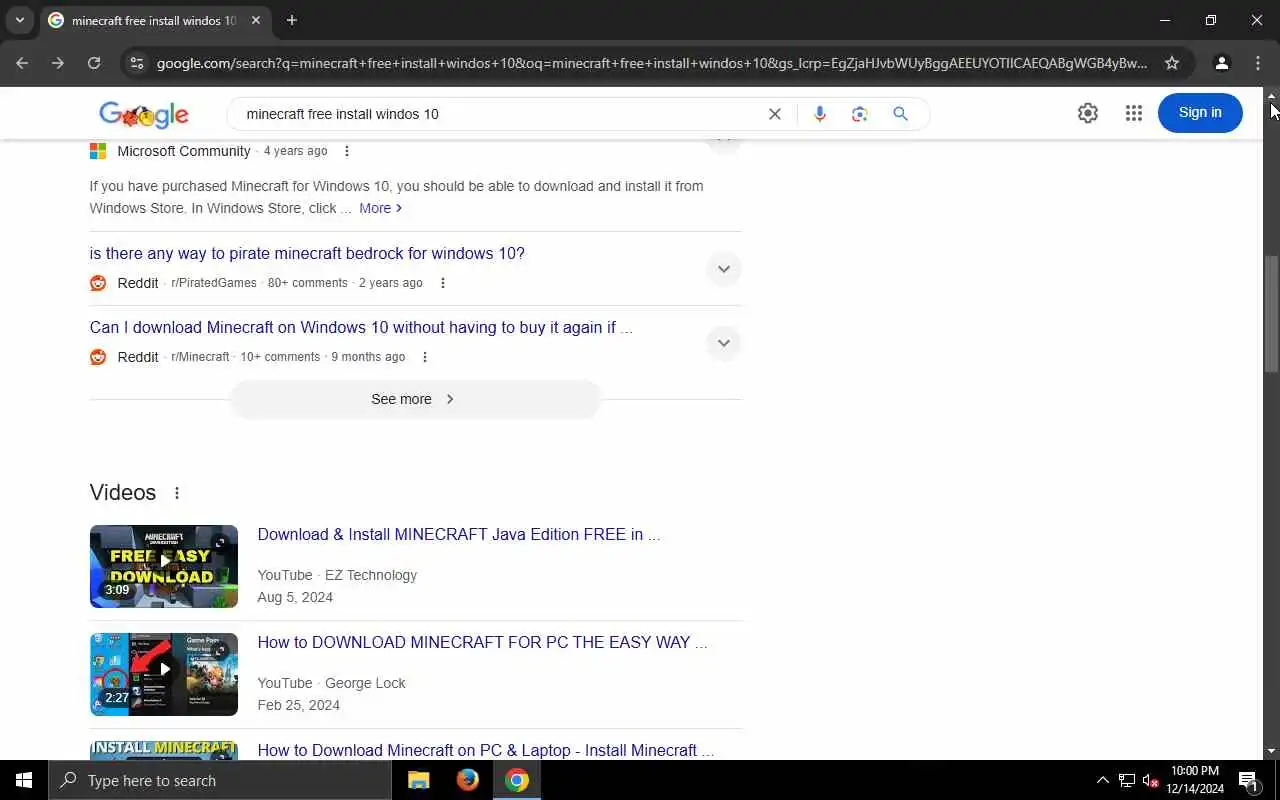The height and width of the screenshot is (800, 1280).
Task: Play EZ Technology 3:09 video thumbnail
Action: tap(164, 566)
